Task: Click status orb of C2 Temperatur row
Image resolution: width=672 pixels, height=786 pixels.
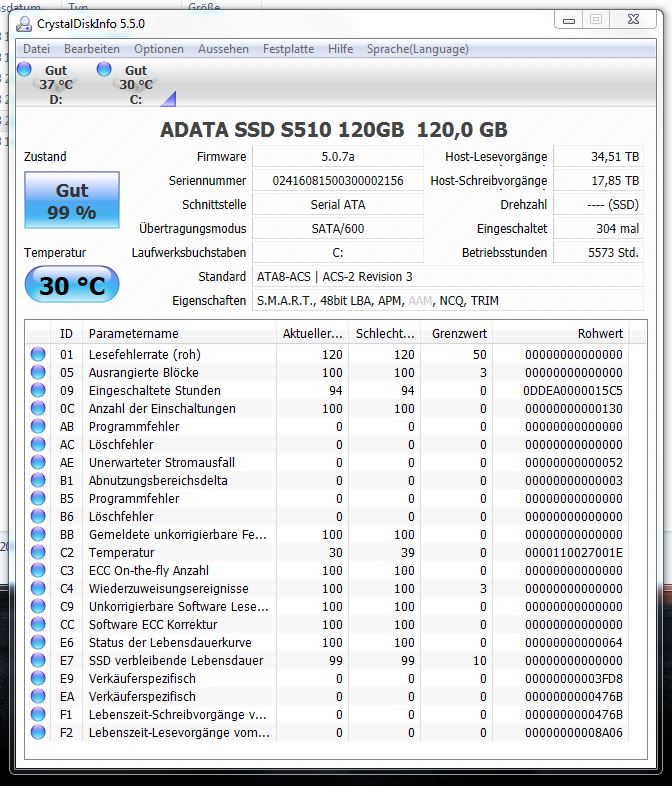Action: point(38,552)
